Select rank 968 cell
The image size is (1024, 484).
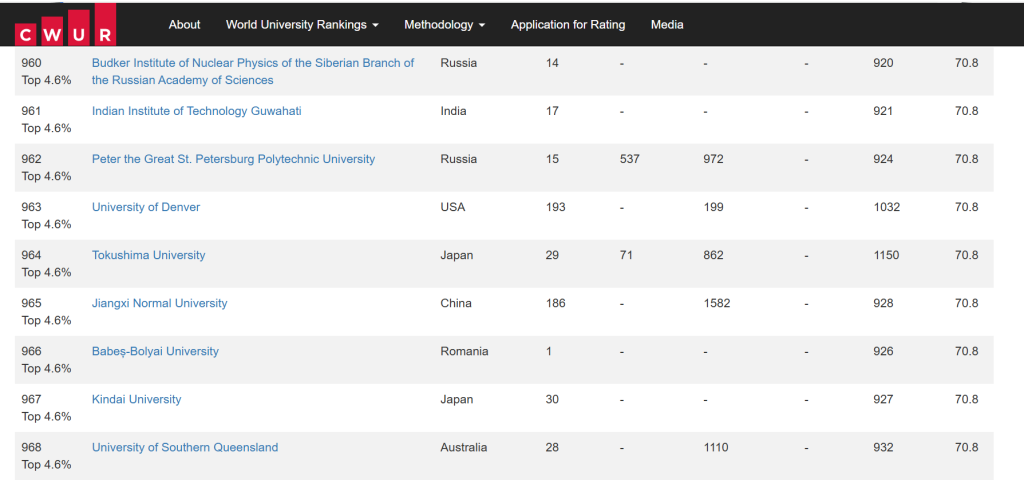[46, 456]
